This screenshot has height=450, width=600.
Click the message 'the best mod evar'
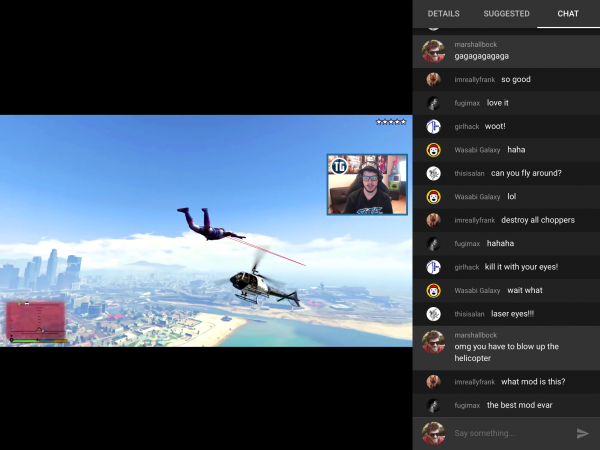(x=519, y=405)
